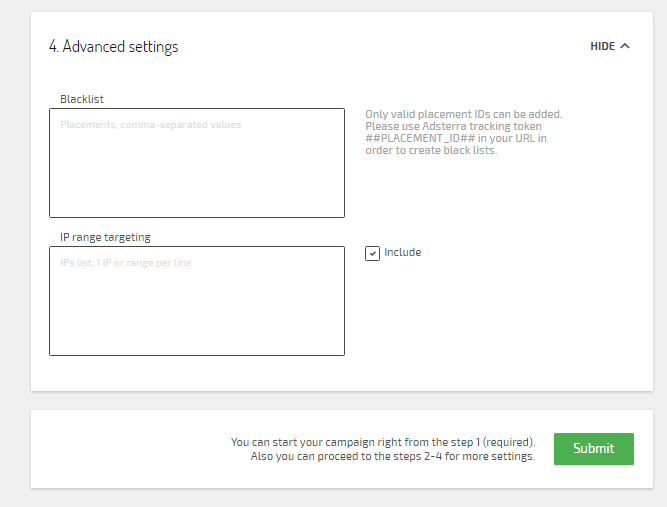This screenshot has height=507, width=667.
Task: Click 'IPs list, 1 IP or range per line' placeholder
Action: tap(125, 262)
